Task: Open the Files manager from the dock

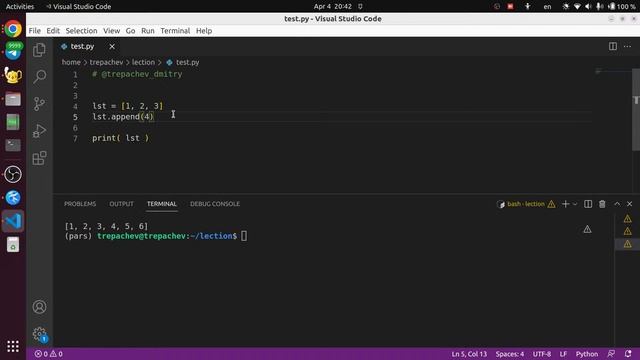Action: click(13, 99)
